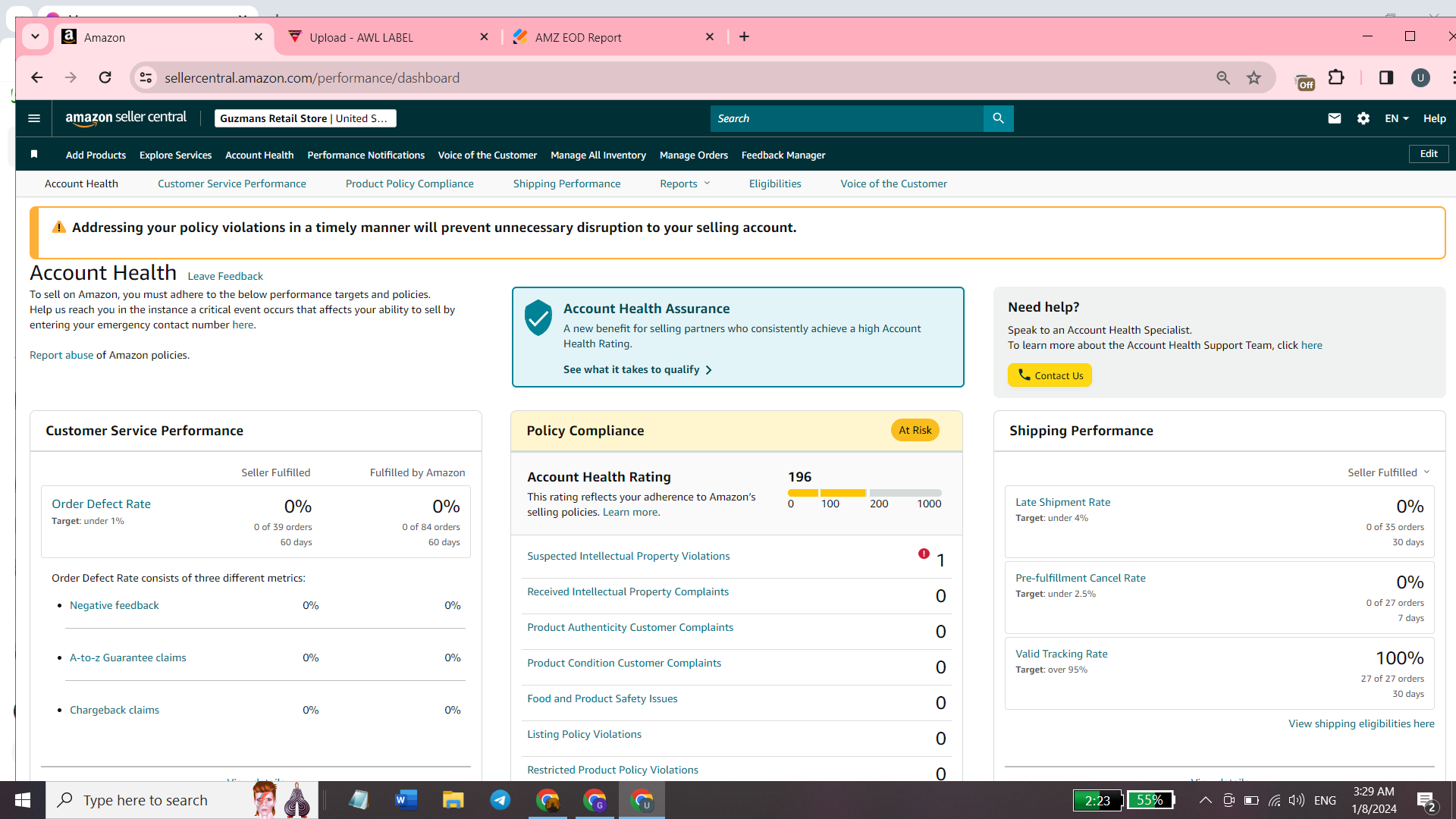This screenshot has width=1456, height=819.
Task: Open the site information icon
Action: 146,77
